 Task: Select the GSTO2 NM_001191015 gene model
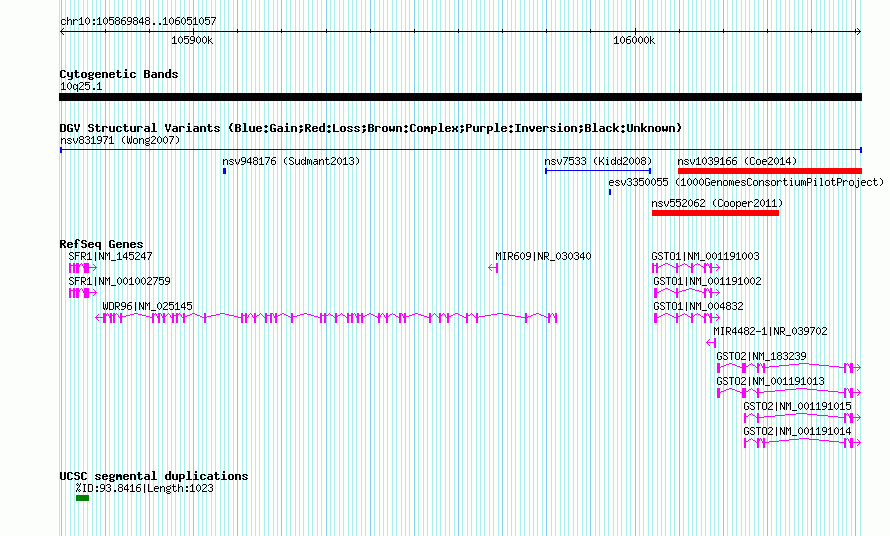point(803,417)
